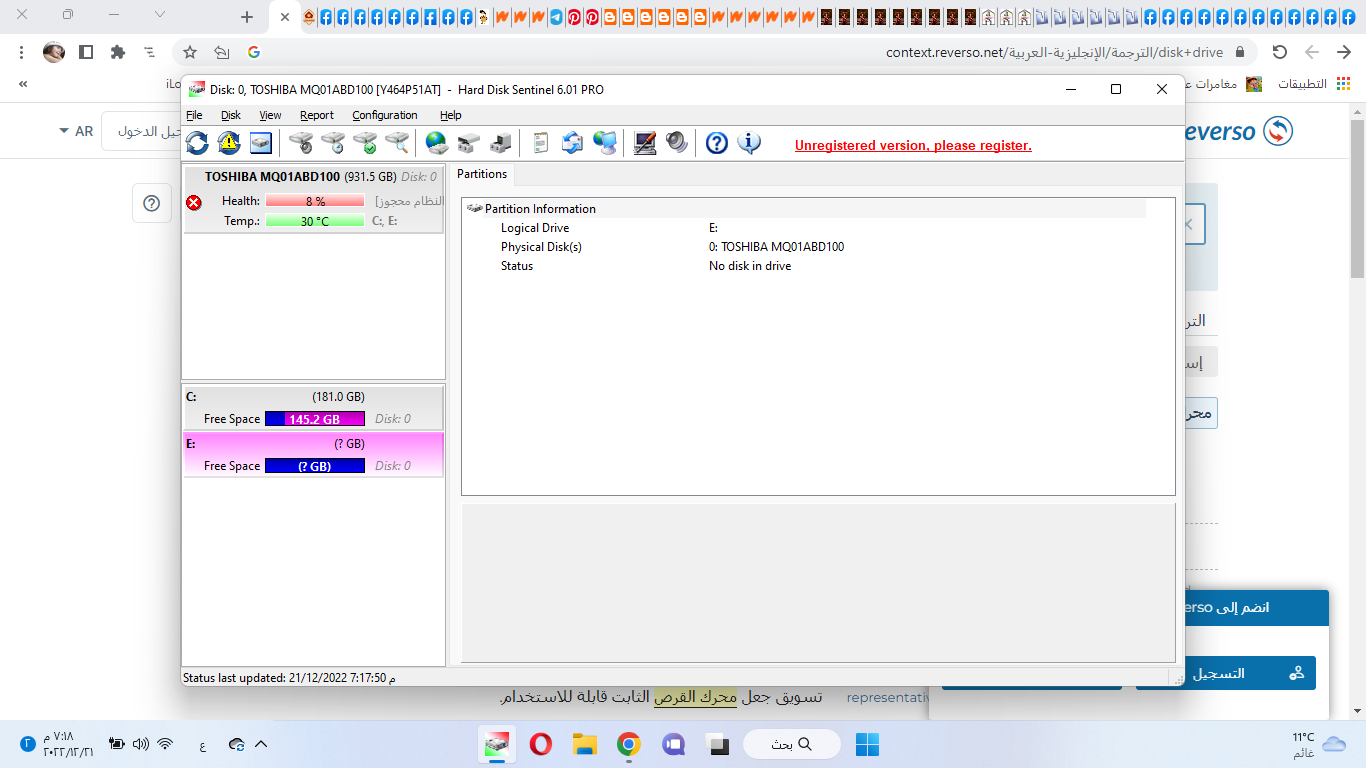Click the 'Status last updated' status bar text
The image size is (1366, 768).
[x=289, y=678]
